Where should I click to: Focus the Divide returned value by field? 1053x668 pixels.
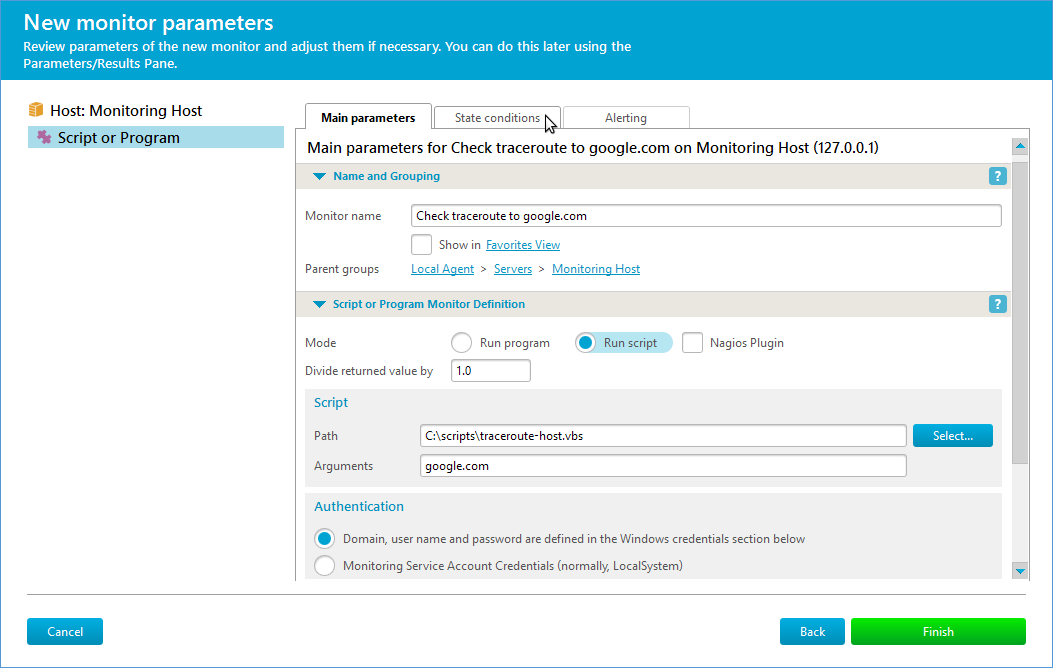[491, 371]
